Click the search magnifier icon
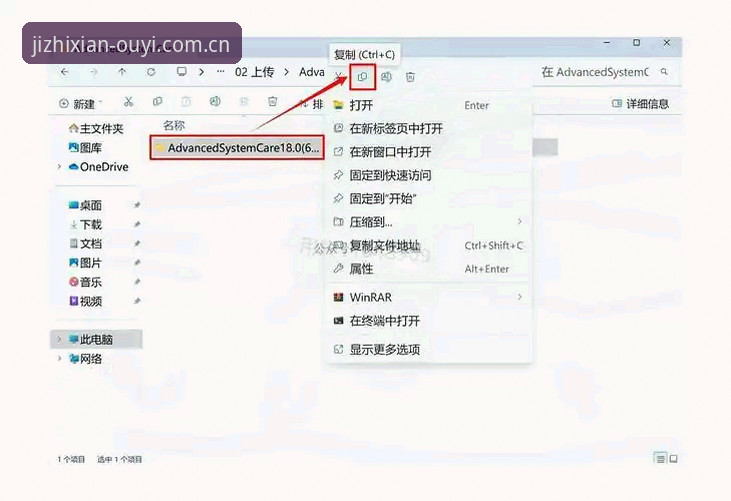This screenshot has width=731, height=501. 664,72
